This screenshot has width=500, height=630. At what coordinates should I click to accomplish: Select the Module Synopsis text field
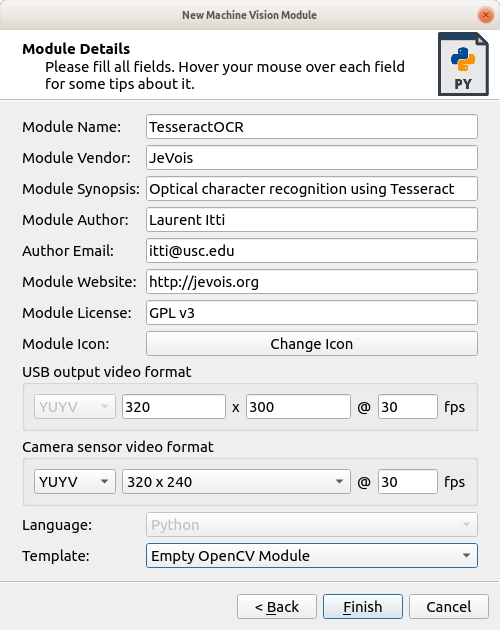312,189
